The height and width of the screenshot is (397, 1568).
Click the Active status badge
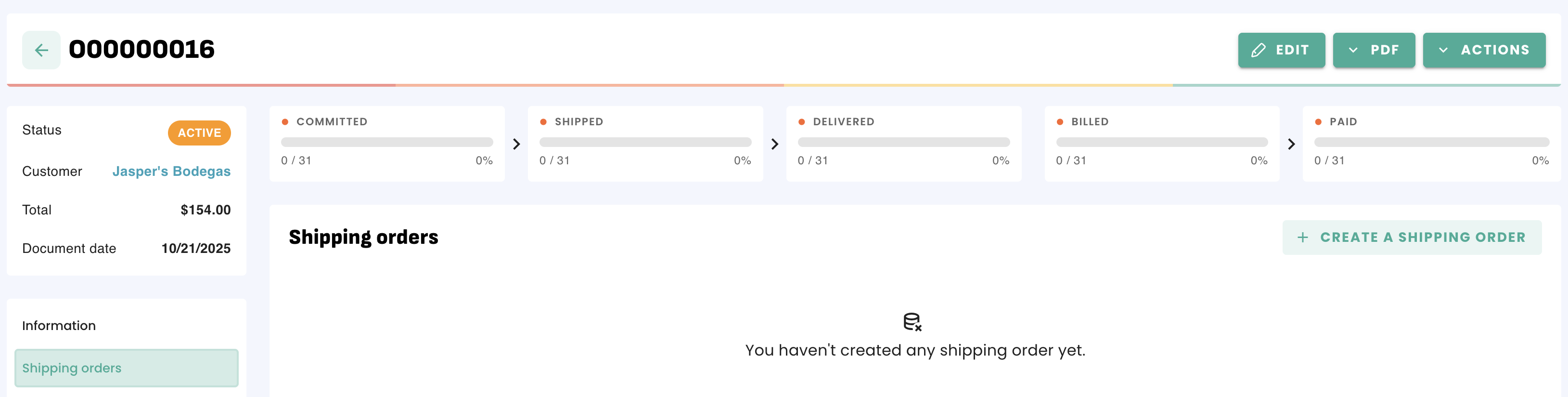pos(199,133)
